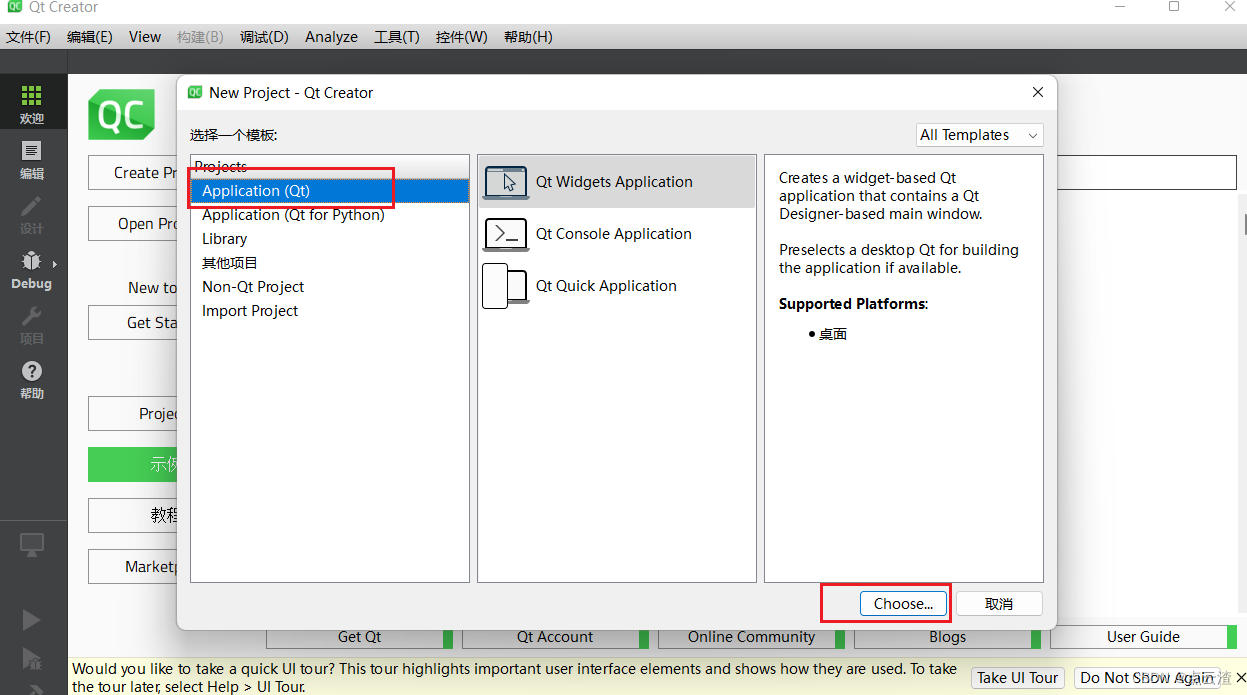1247x695 pixels.
Task: Click the QC logo on welcome page
Action: point(122,115)
